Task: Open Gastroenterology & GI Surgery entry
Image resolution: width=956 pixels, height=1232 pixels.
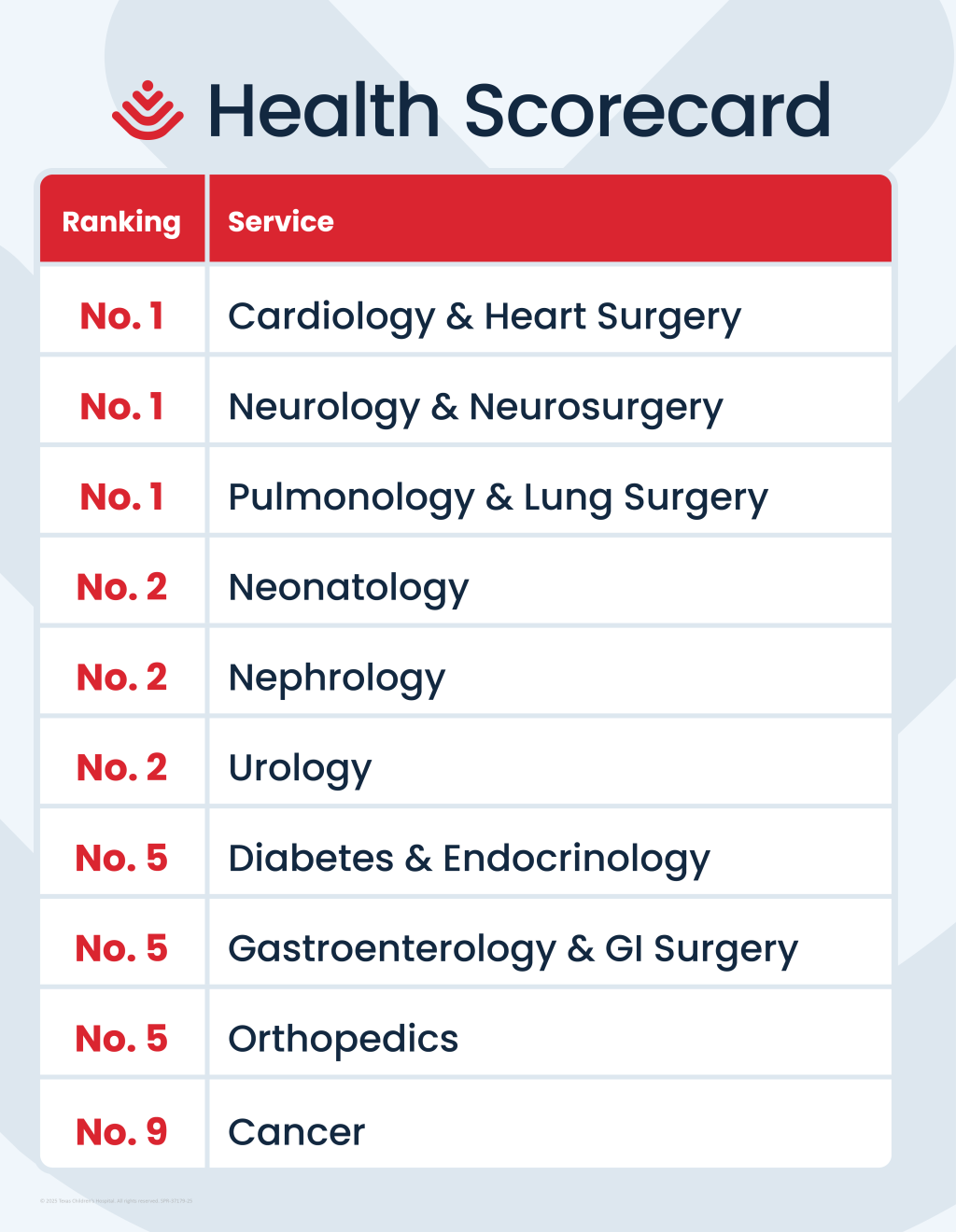Action: pyautogui.click(x=513, y=948)
